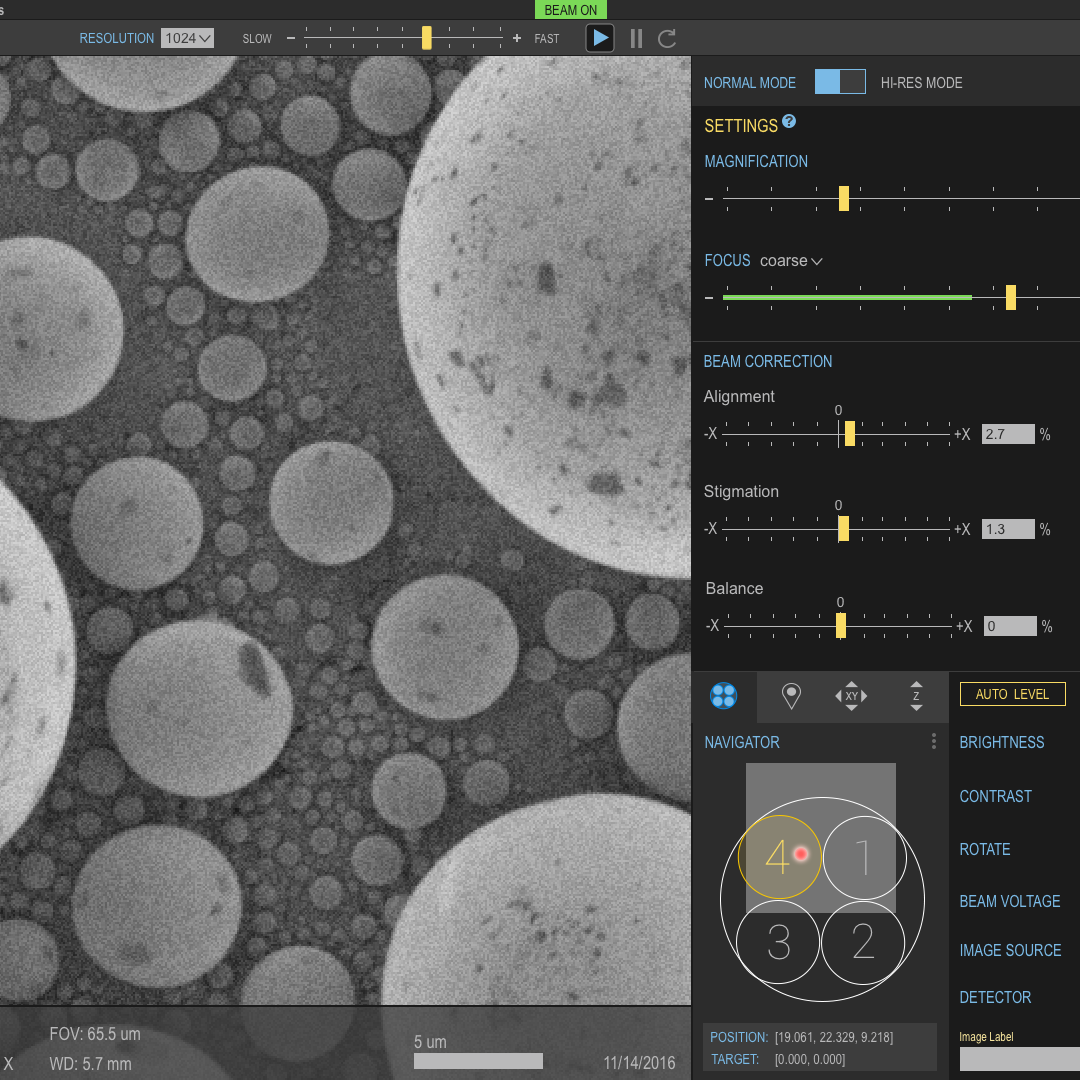The image size is (1080, 1080).
Task: Click the 5 um scale bar
Action: pos(478,1061)
